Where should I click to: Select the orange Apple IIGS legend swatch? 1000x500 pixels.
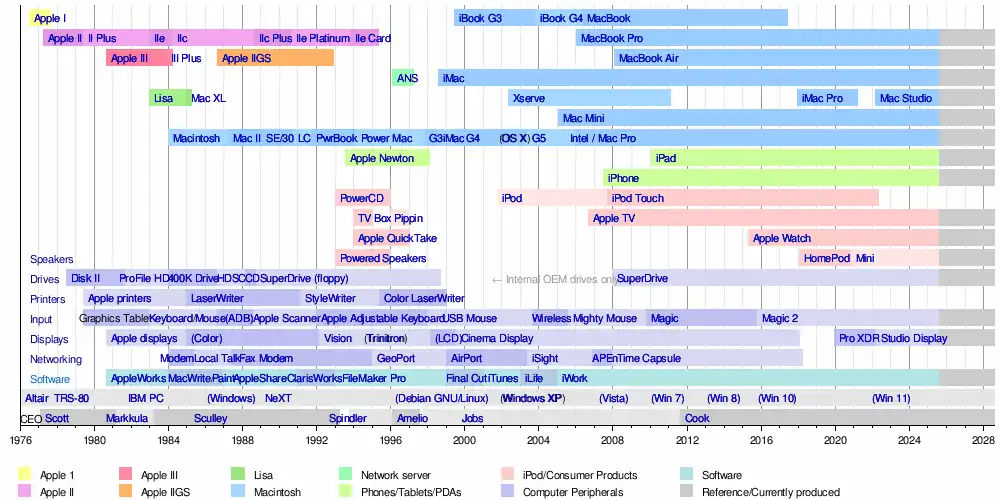coord(126,491)
